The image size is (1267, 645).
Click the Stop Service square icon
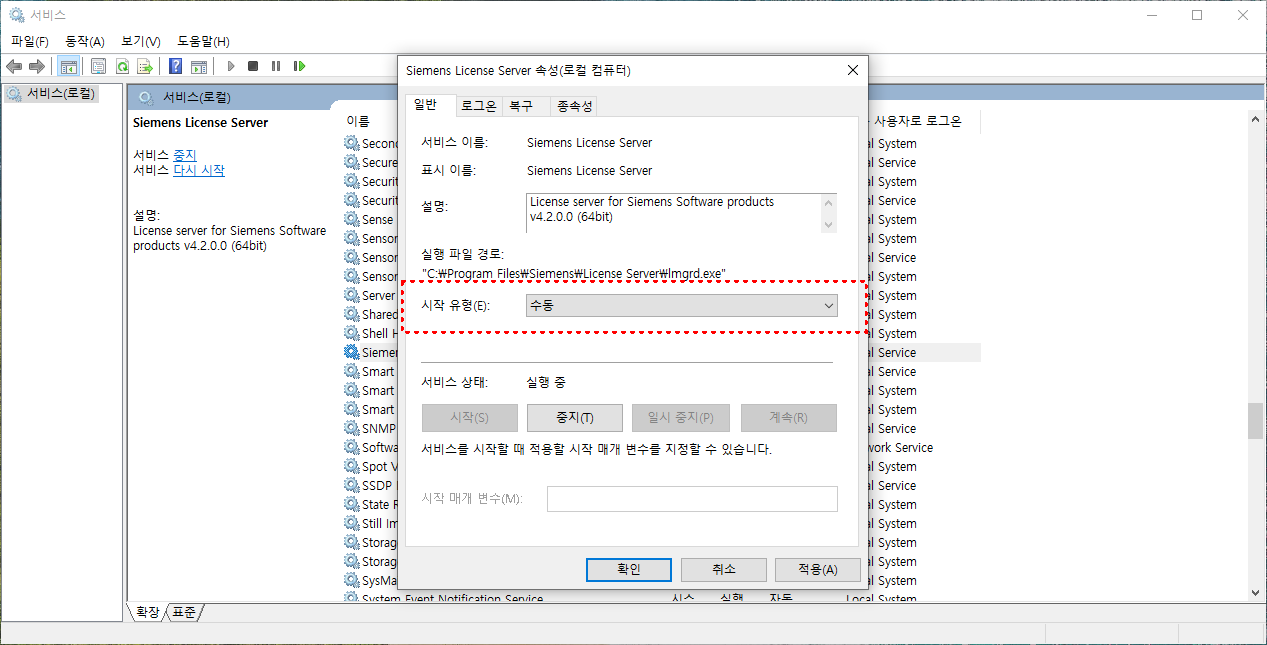click(253, 66)
